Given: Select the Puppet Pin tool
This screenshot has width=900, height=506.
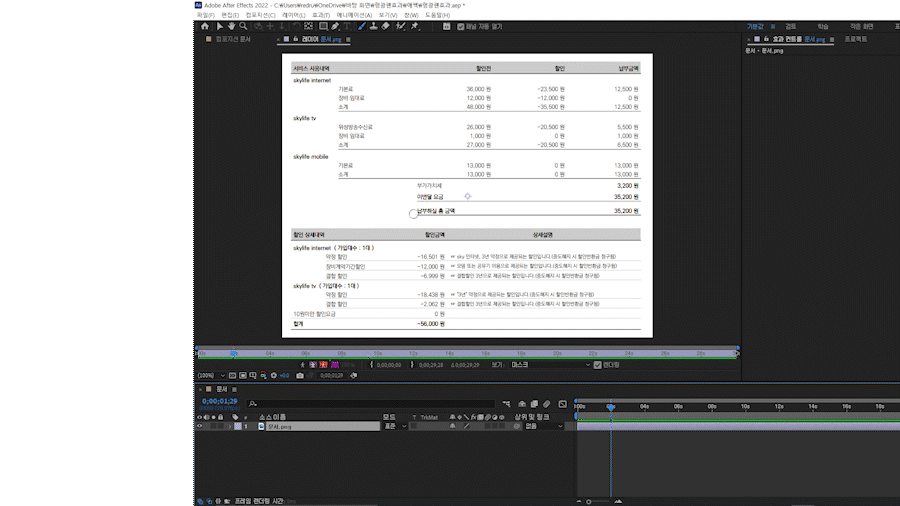Looking at the screenshot, I should [415, 26].
